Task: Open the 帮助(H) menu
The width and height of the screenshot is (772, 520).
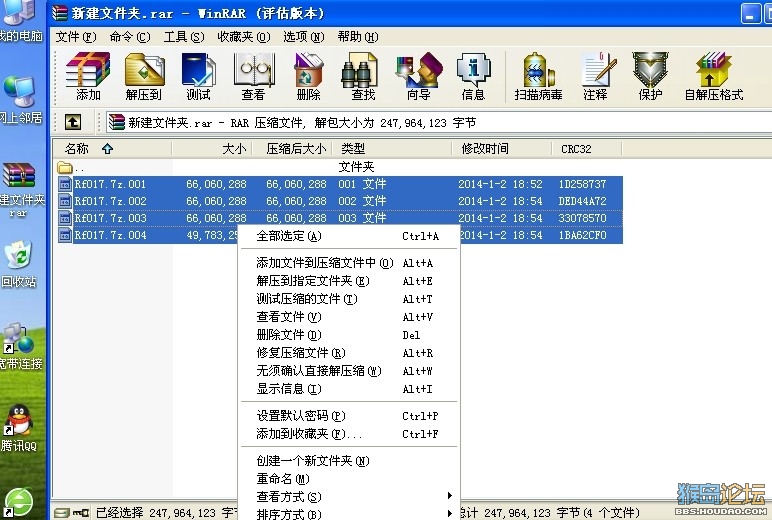Action: [358, 37]
